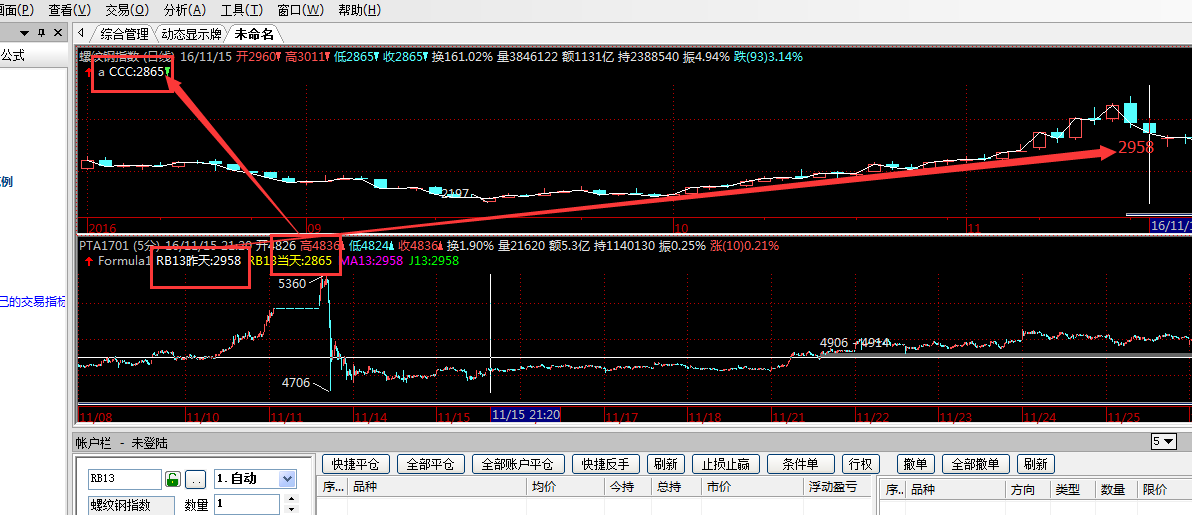Click the J13:2958 indicator label
Screen dimensions: 1192x515
[434, 261]
